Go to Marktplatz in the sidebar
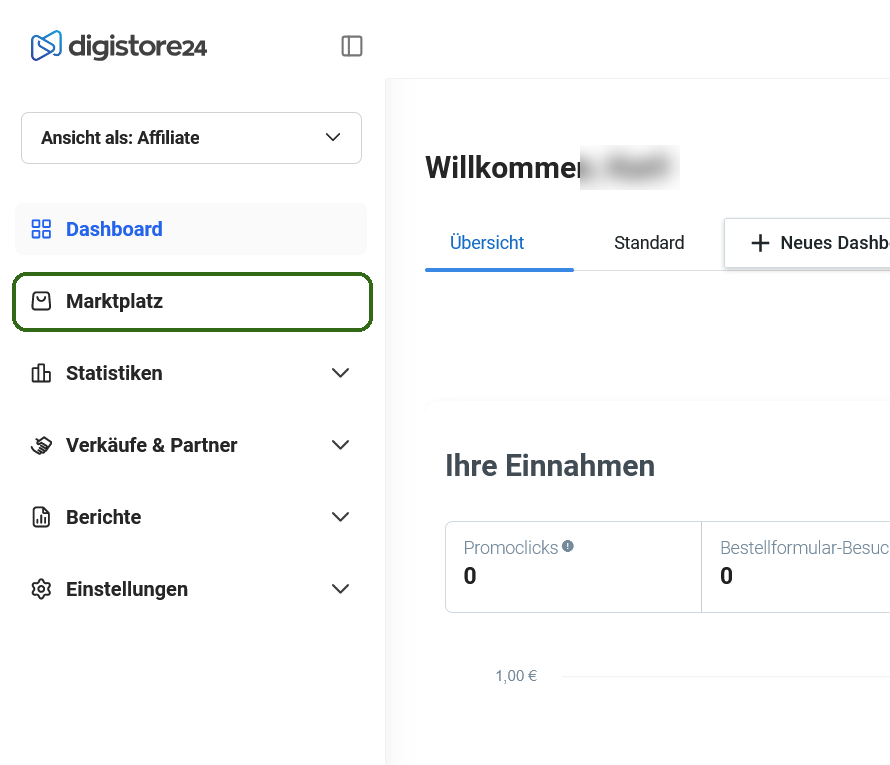Viewport: 890px width, 765px height. pos(192,301)
